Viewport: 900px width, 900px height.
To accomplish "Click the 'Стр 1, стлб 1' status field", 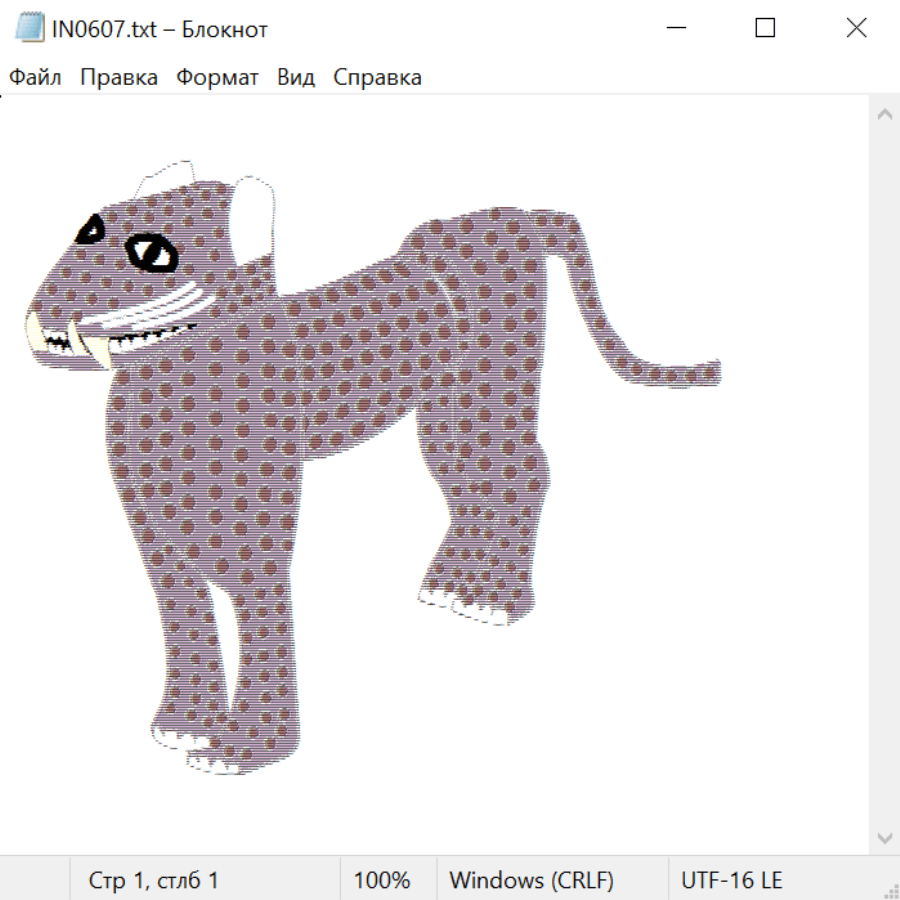I will click(154, 881).
